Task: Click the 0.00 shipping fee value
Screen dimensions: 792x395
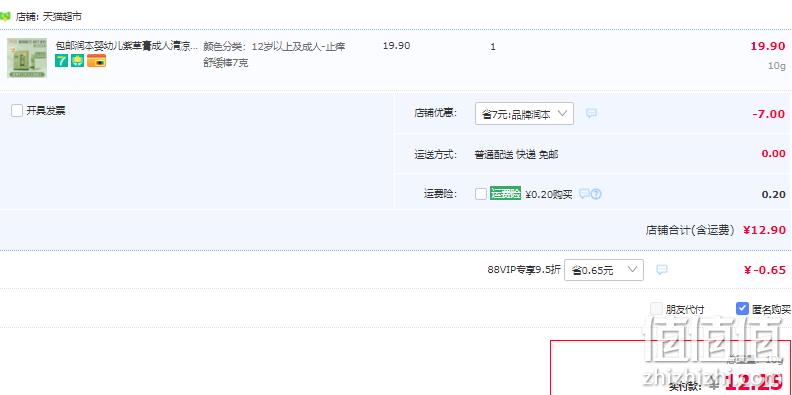Action: (x=773, y=154)
